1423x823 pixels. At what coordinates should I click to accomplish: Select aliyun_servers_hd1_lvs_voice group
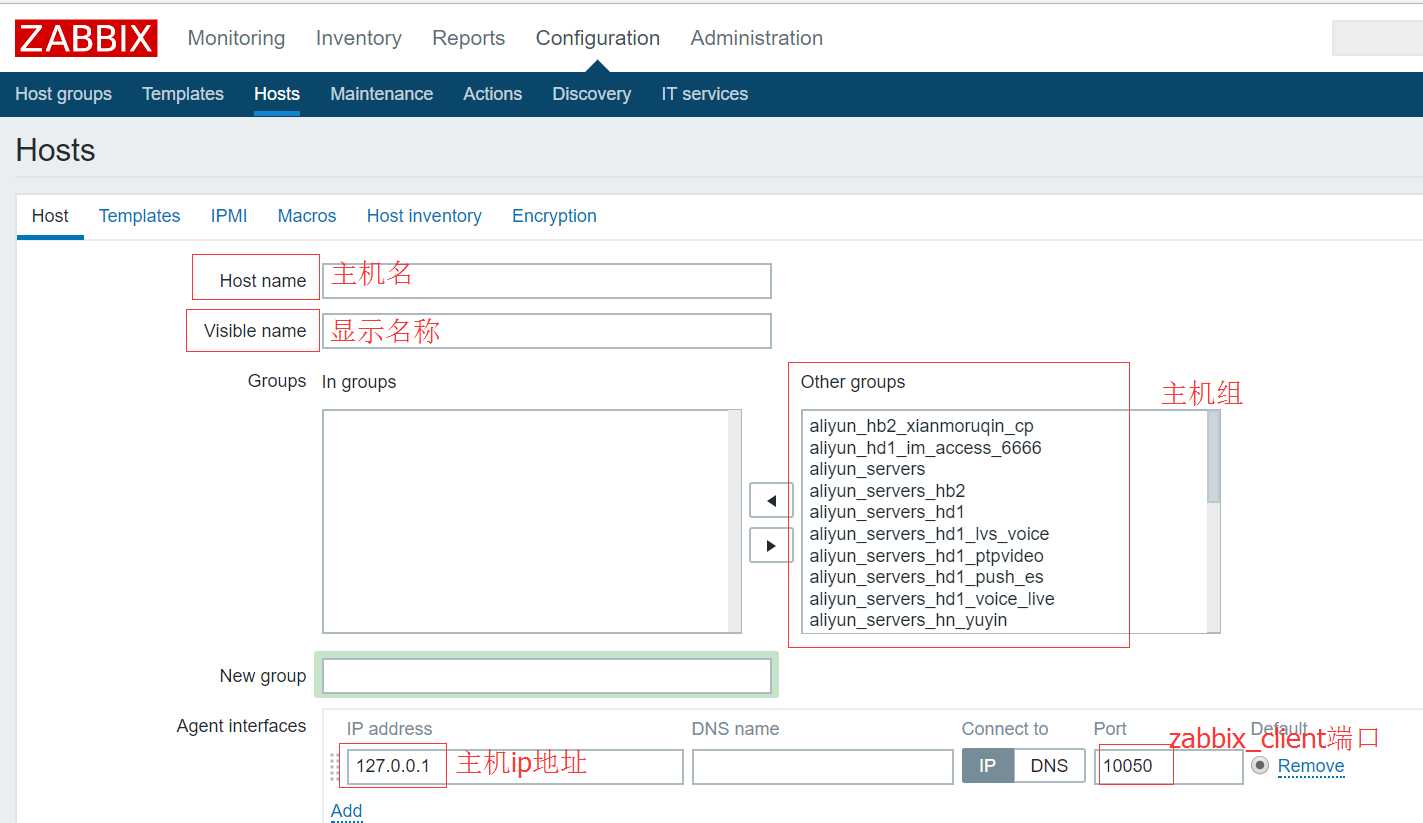(x=929, y=534)
